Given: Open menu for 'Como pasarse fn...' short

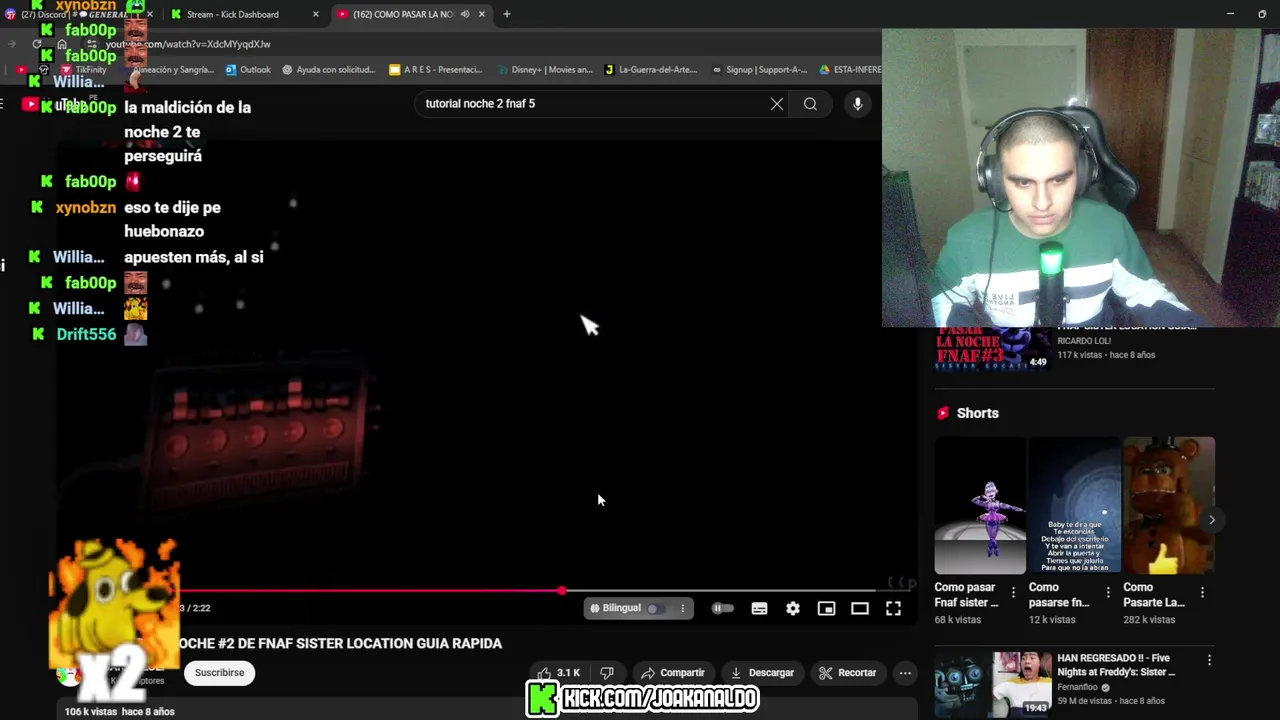Looking at the screenshot, I should 1108,593.
